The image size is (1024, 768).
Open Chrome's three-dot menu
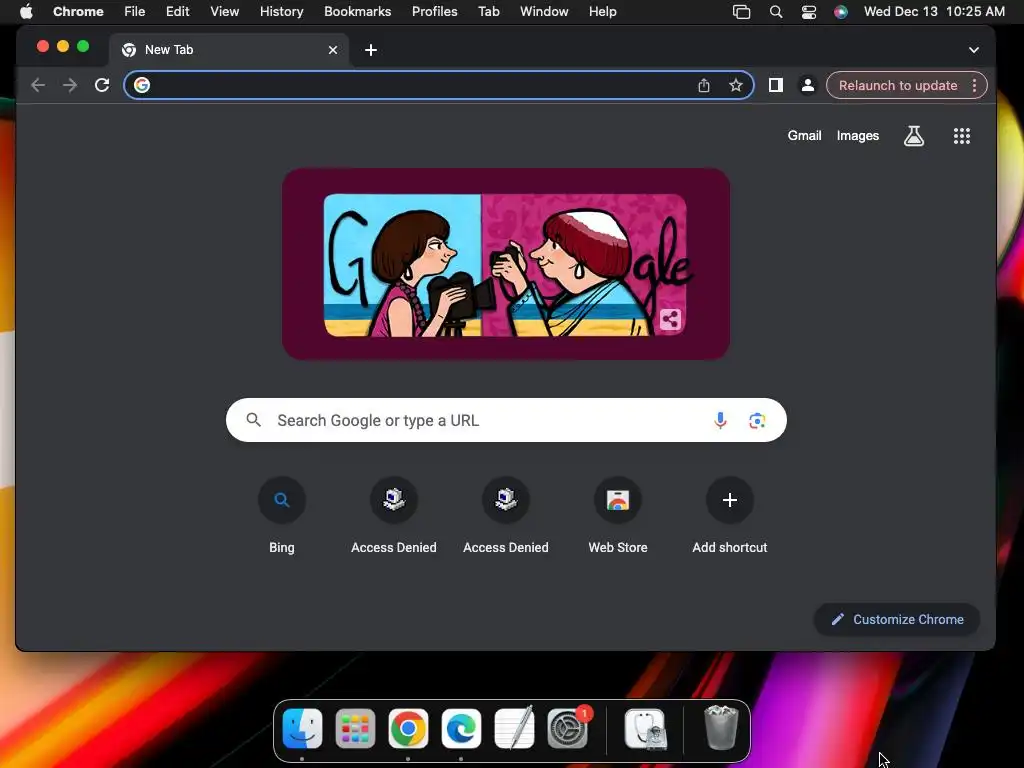(x=974, y=85)
